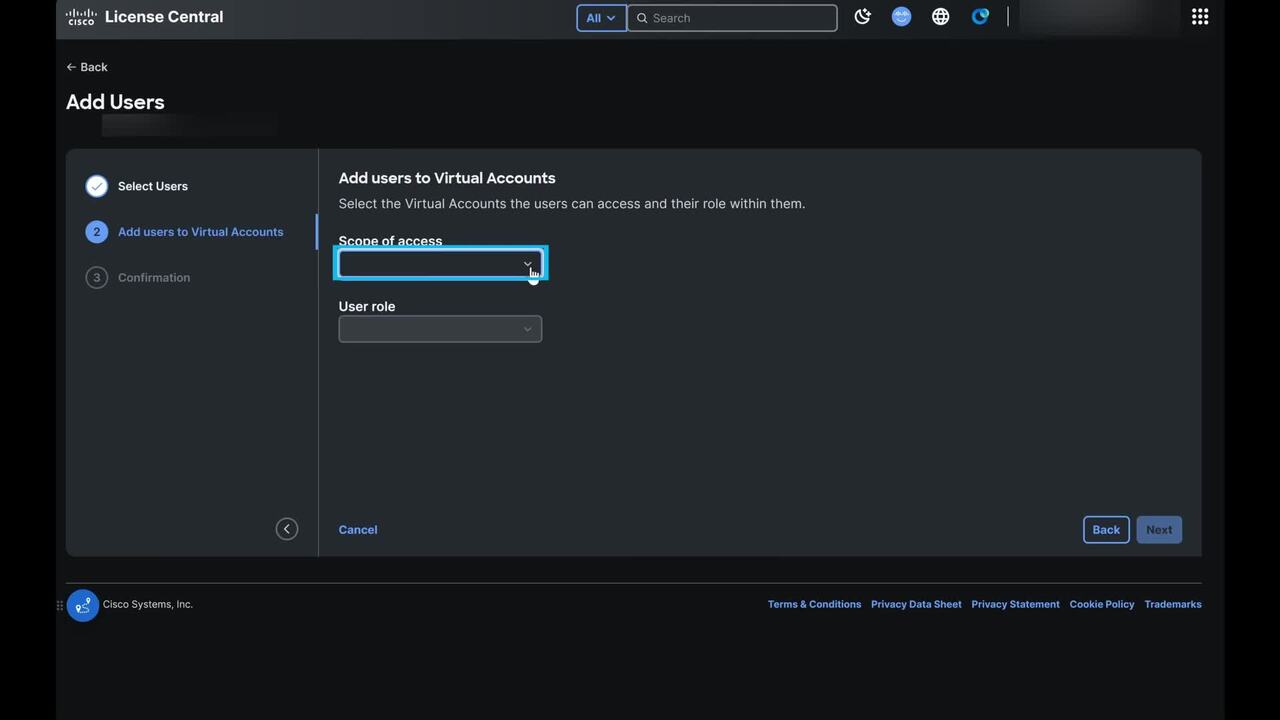Open the All search filter dropdown
Image resolution: width=1280 pixels, height=720 pixels.
pyautogui.click(x=601, y=18)
